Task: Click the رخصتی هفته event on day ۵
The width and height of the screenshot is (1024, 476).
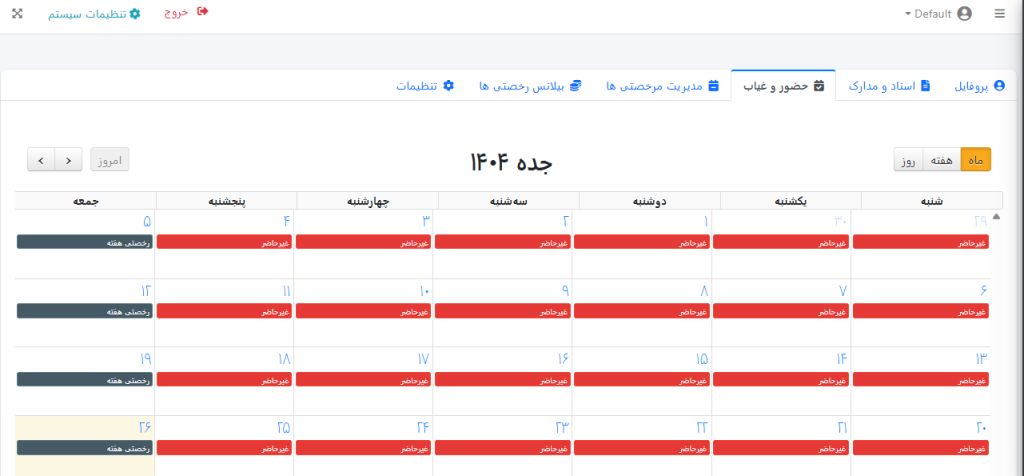Action: point(85,242)
